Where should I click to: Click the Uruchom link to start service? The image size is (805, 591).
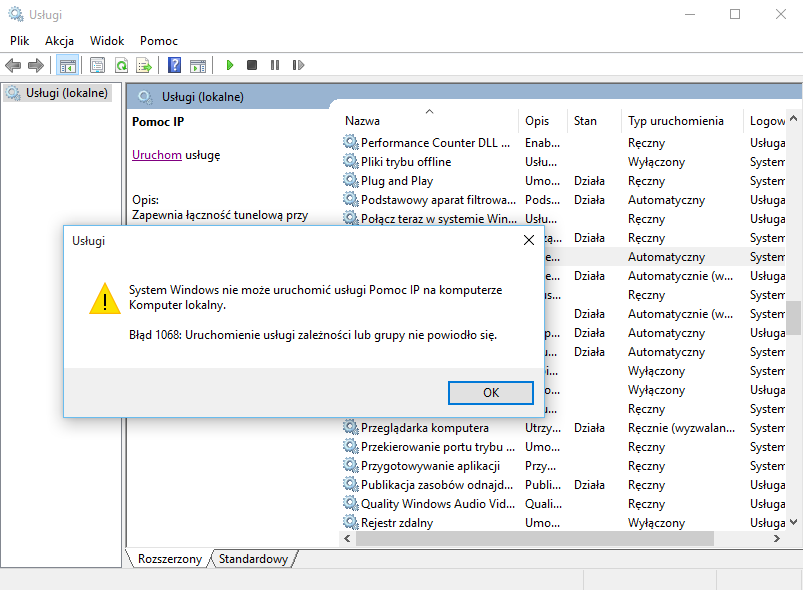157,155
